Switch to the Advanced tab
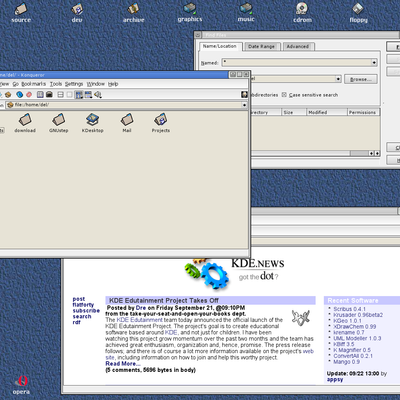Screen dimensions: 400x400 [298, 46]
